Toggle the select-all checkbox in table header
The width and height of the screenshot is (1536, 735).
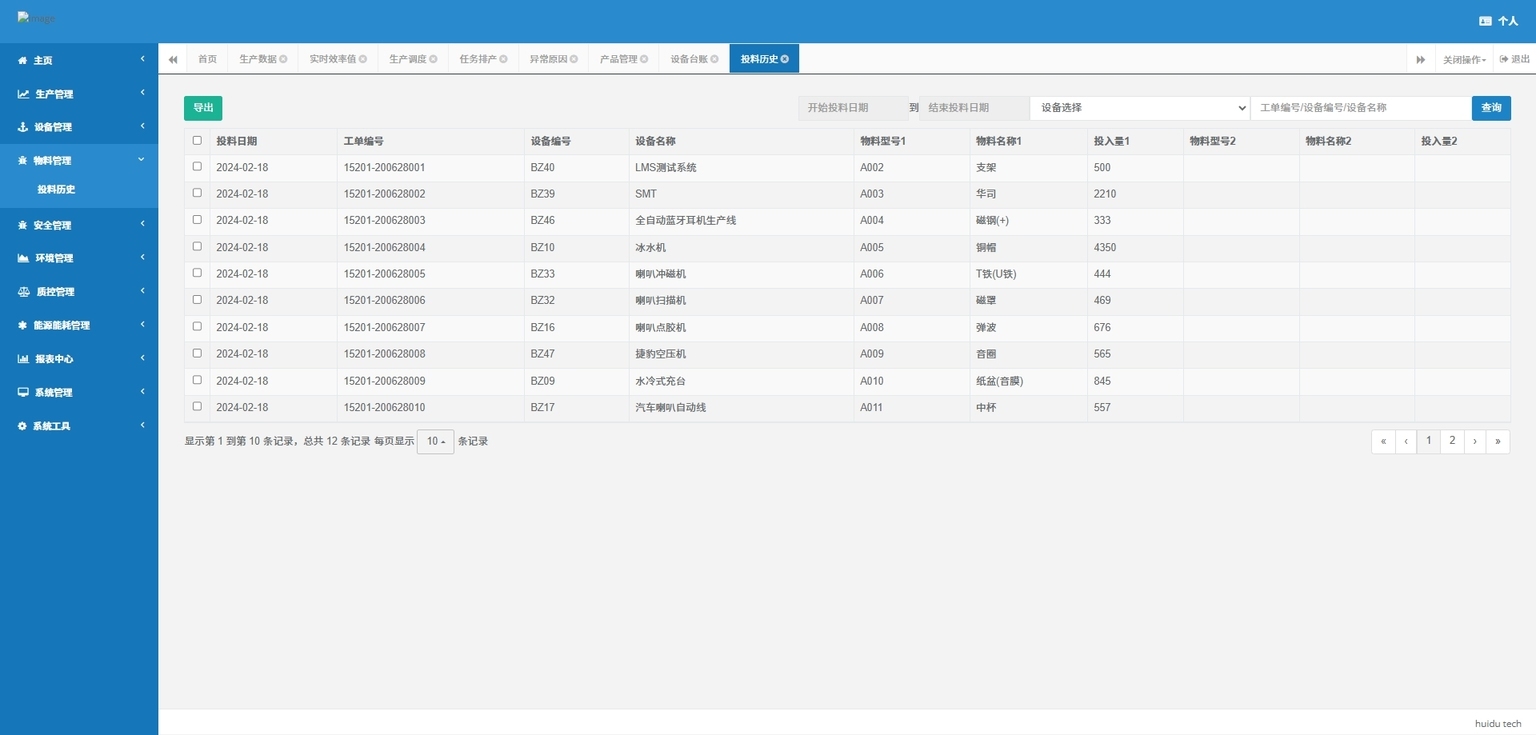tap(197, 141)
